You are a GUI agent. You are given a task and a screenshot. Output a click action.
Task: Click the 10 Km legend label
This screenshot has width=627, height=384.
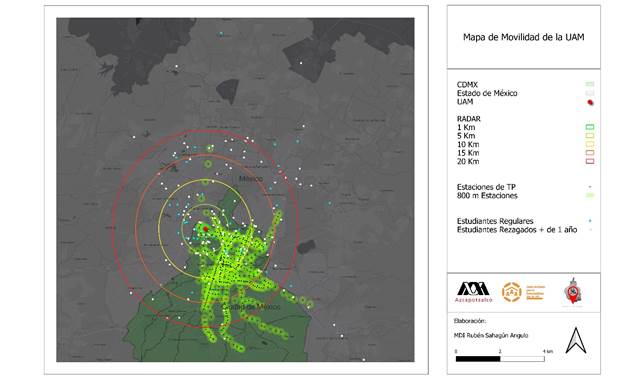(468, 144)
